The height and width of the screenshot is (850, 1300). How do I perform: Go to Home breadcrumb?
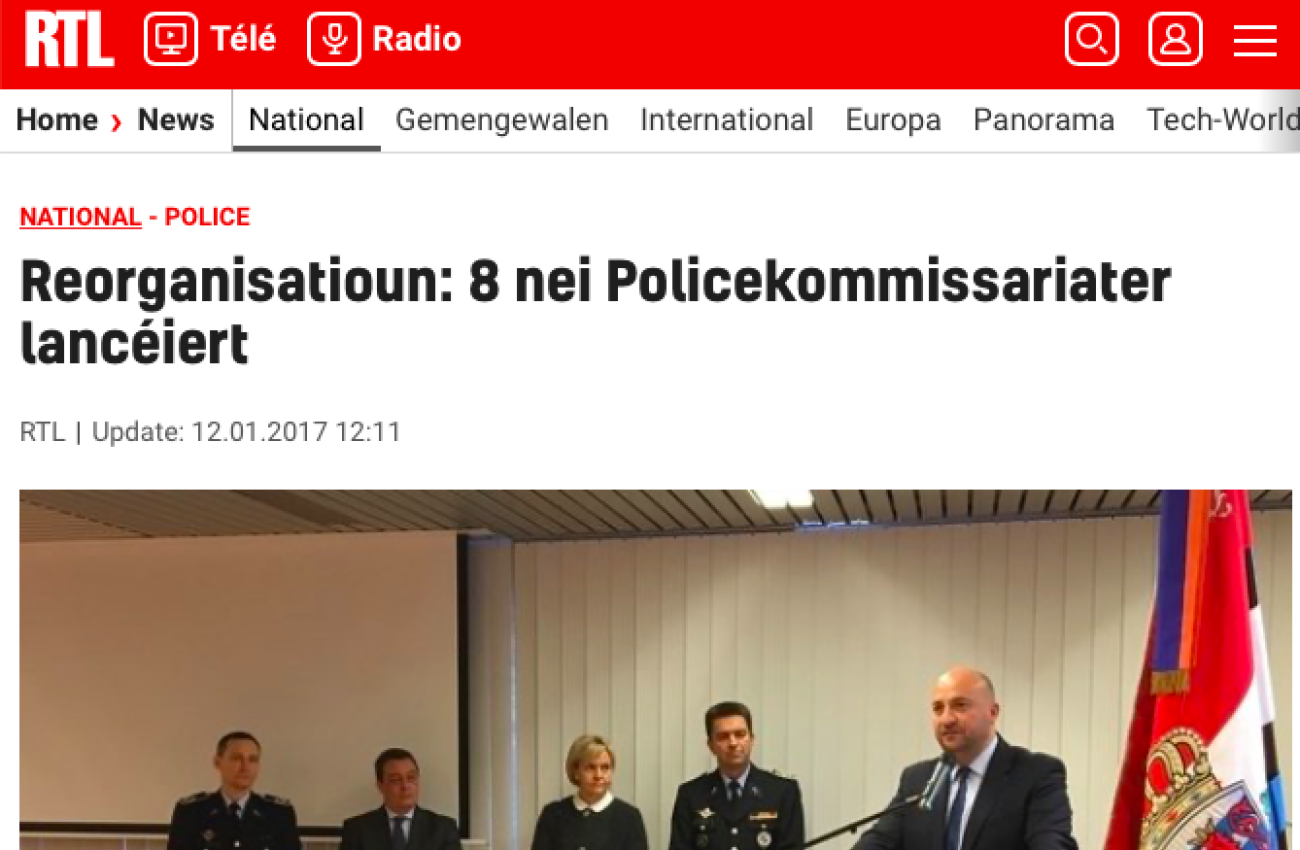tap(57, 120)
